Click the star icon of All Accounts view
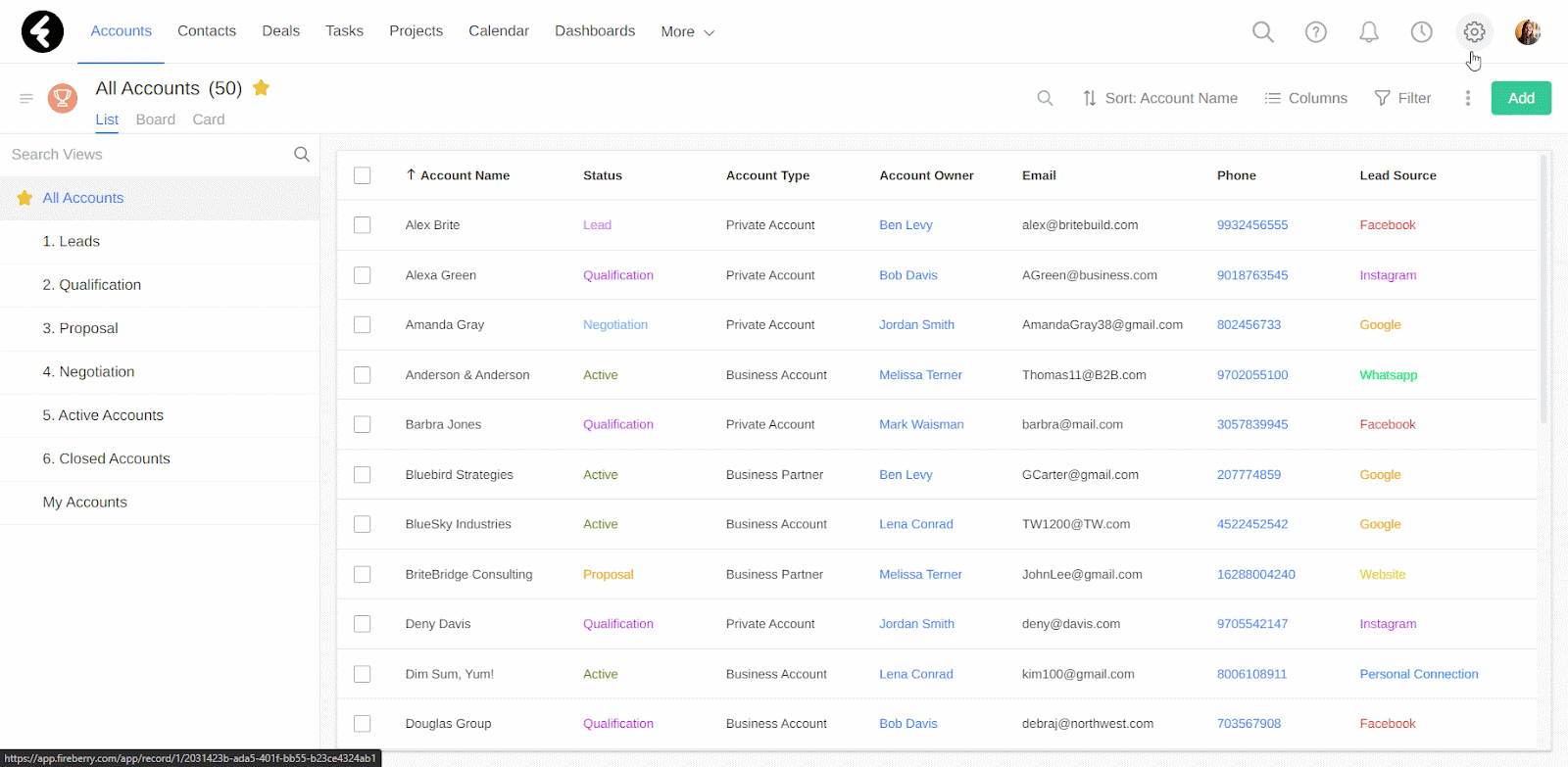This screenshot has height=767, width=1568. [24, 198]
